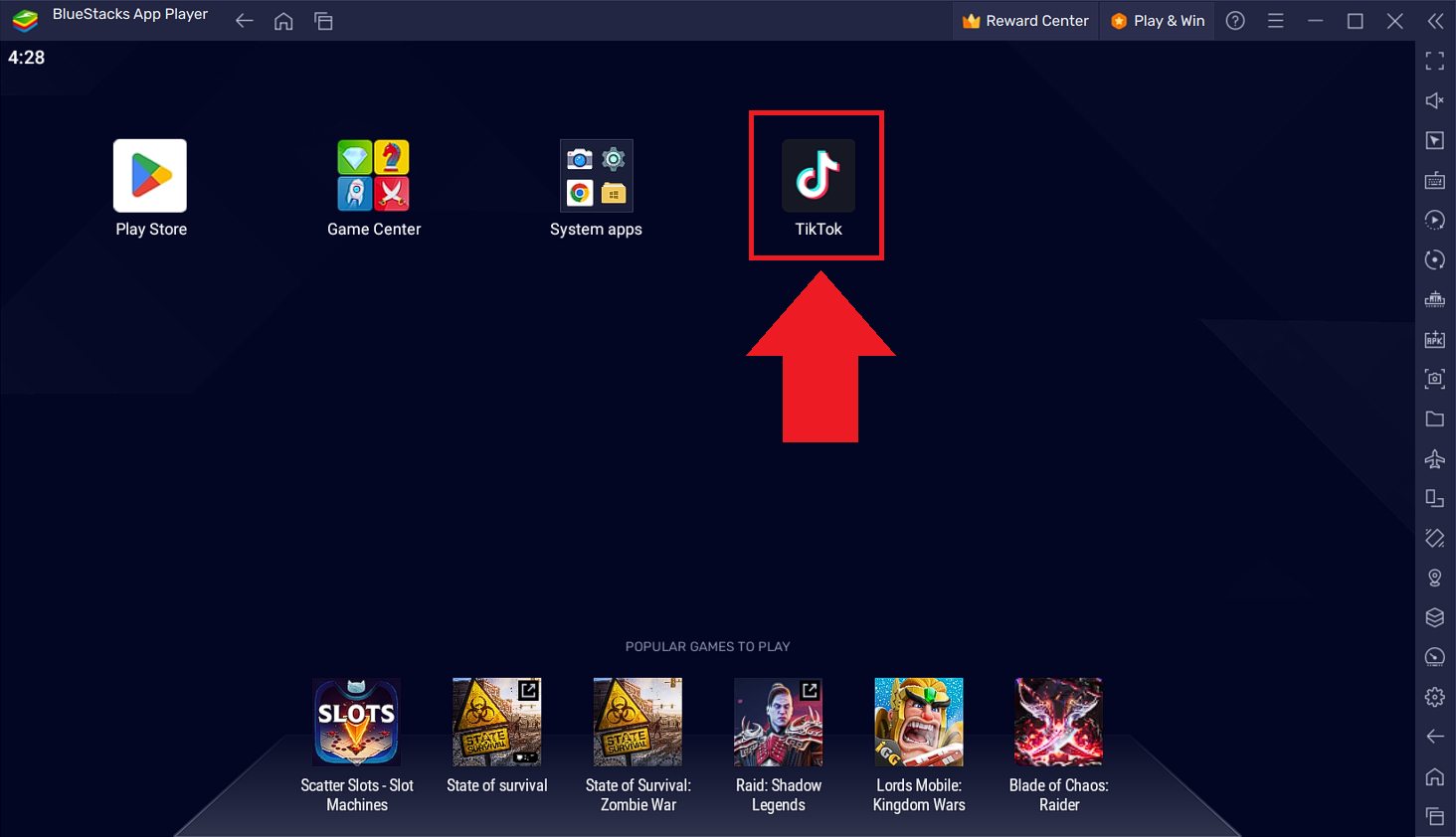Rotate screen using sidebar icon
The height and width of the screenshot is (837, 1456).
1434,498
